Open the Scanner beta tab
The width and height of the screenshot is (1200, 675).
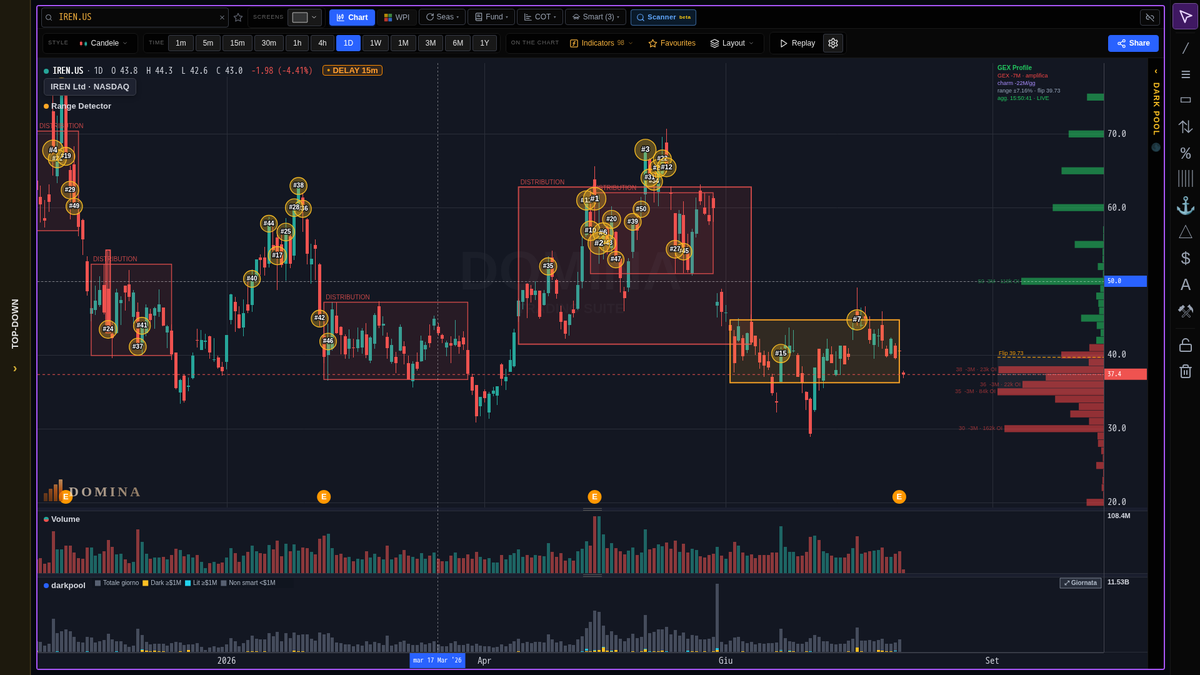(x=663, y=17)
